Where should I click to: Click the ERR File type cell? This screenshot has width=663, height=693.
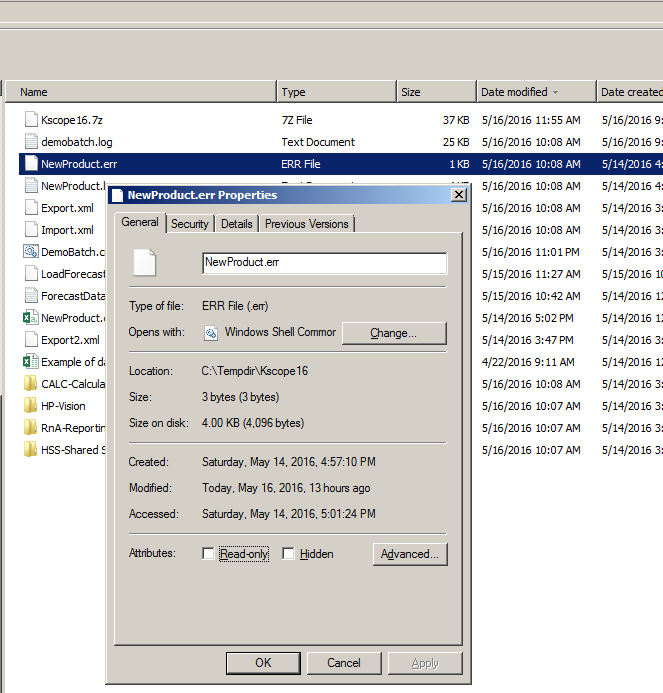[x=301, y=164]
